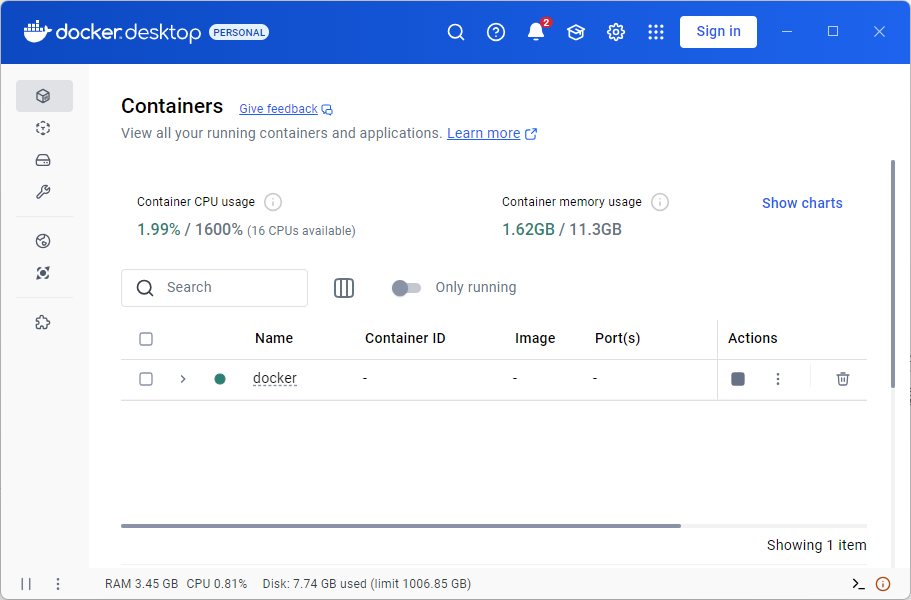Open Settings gear icon
Screen dimensions: 911x600
point(616,32)
